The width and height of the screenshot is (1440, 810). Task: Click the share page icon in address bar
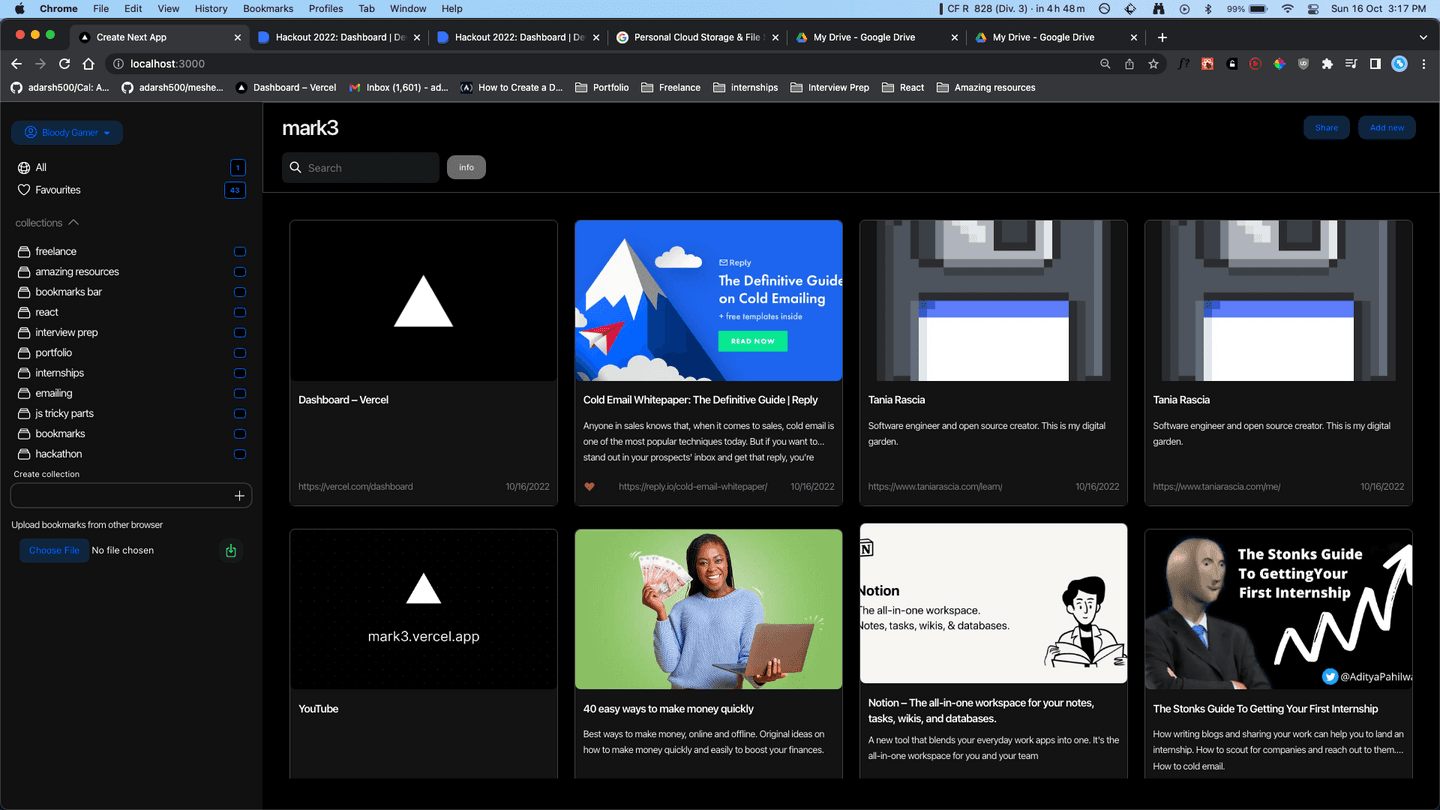pos(1129,63)
